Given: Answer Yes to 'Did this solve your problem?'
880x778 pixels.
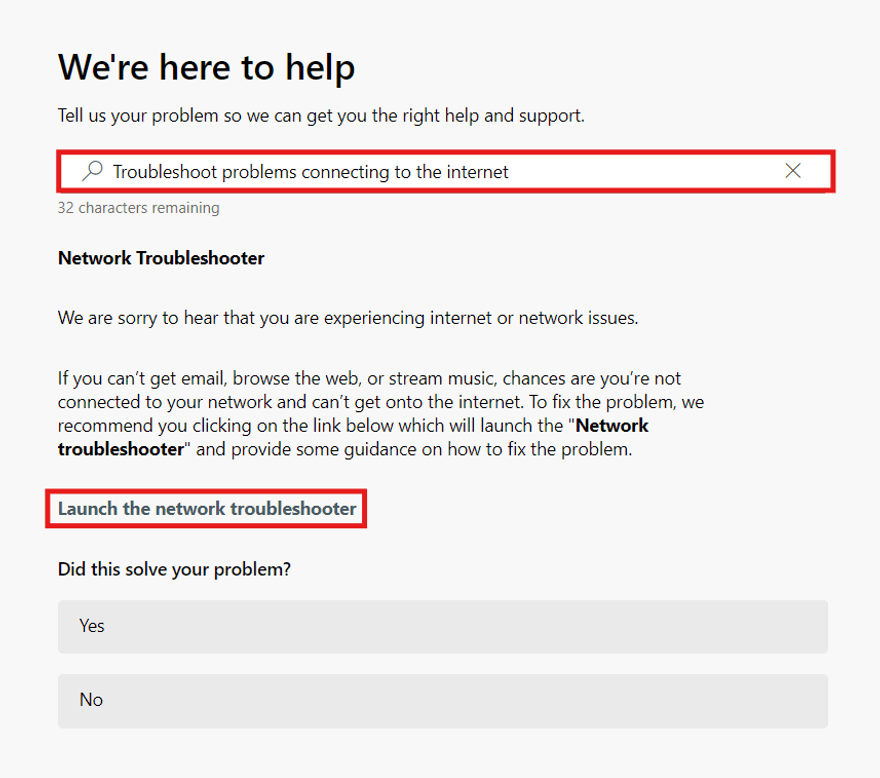Looking at the screenshot, I should (x=442, y=626).
